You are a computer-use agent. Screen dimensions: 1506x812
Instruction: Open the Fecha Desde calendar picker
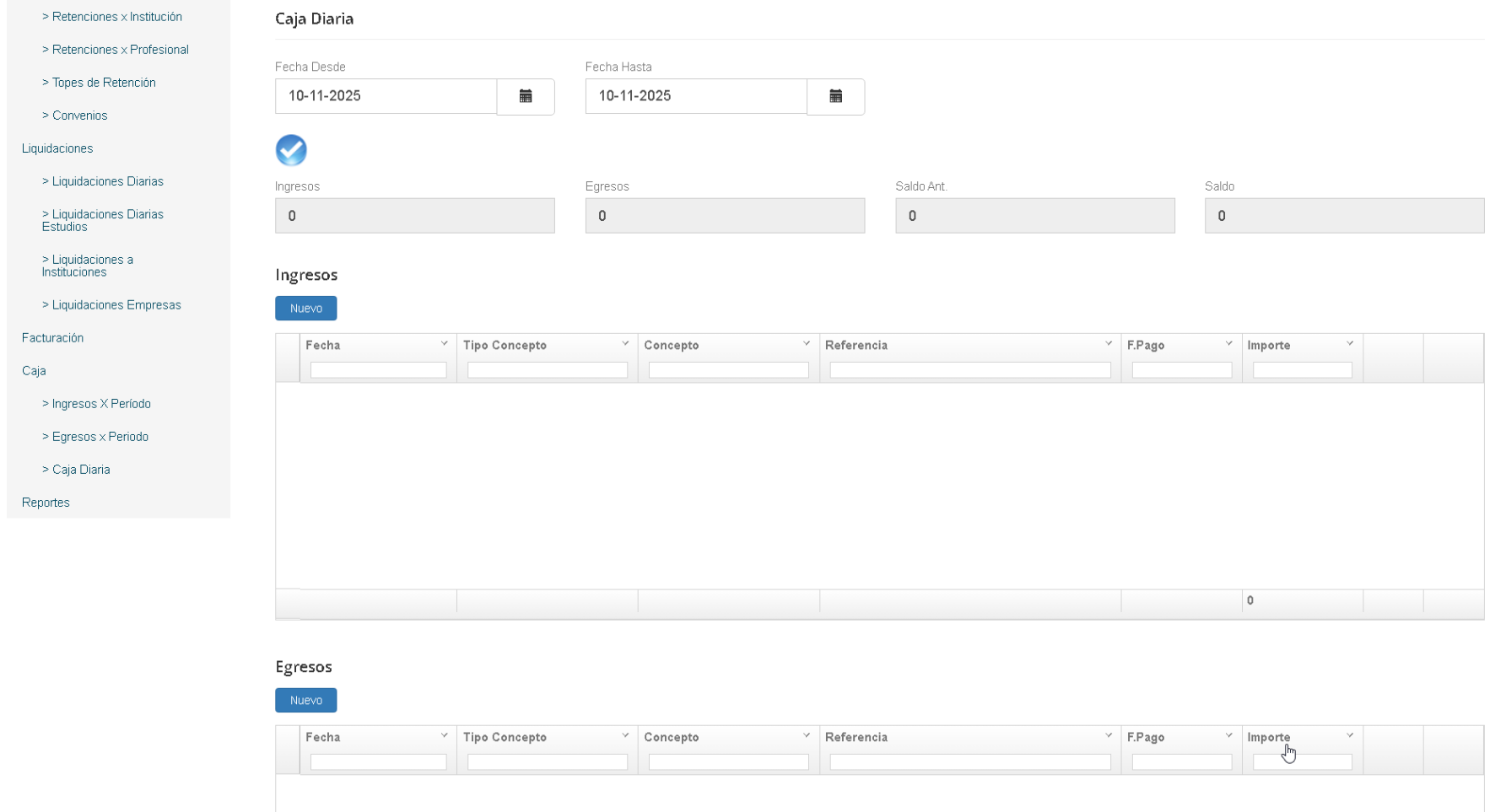525,97
